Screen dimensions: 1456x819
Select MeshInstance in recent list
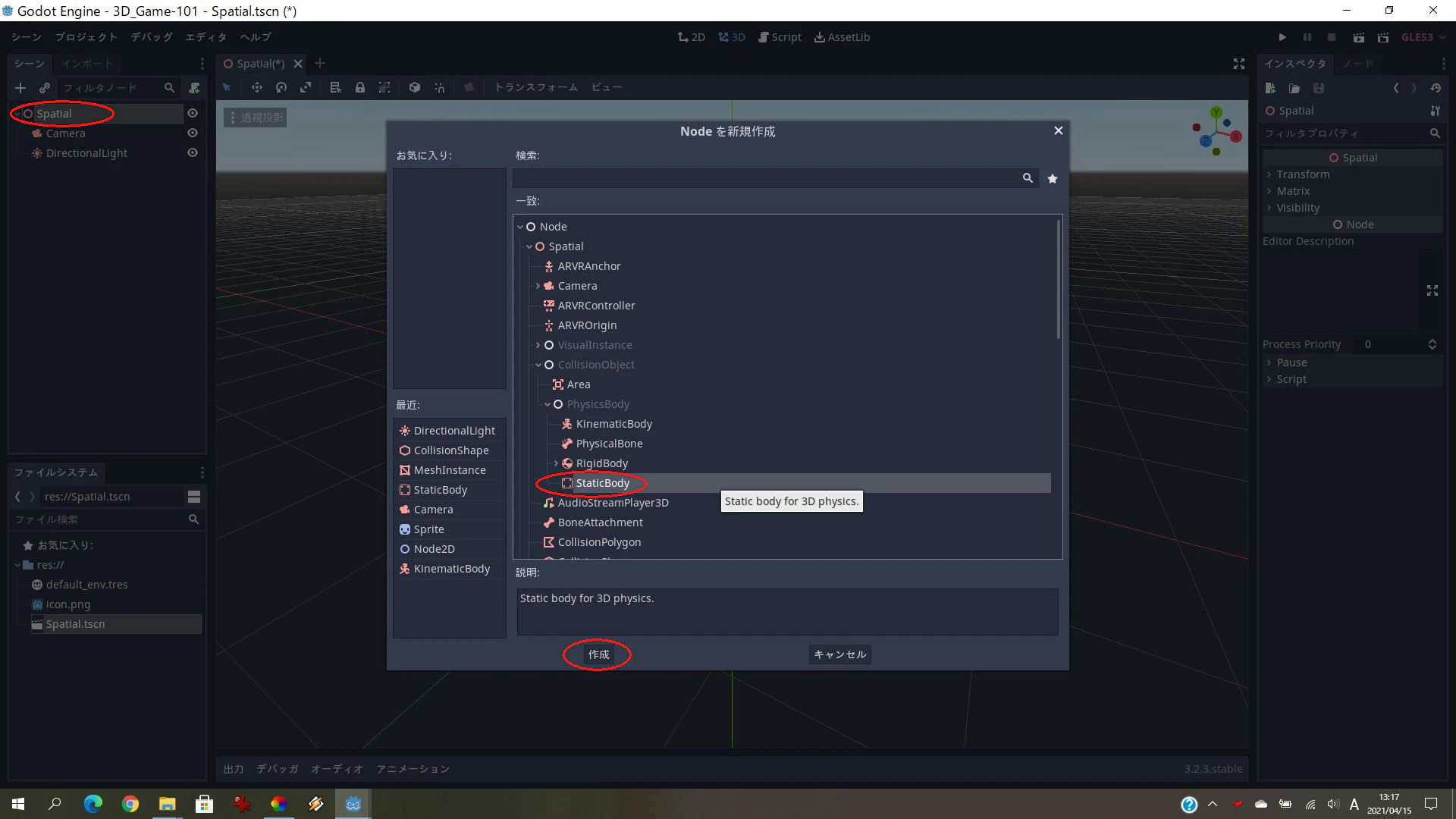pyautogui.click(x=450, y=470)
